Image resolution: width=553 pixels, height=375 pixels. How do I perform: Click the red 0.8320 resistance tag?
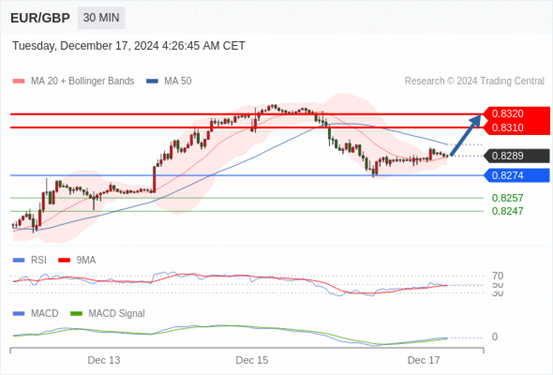tap(516, 114)
